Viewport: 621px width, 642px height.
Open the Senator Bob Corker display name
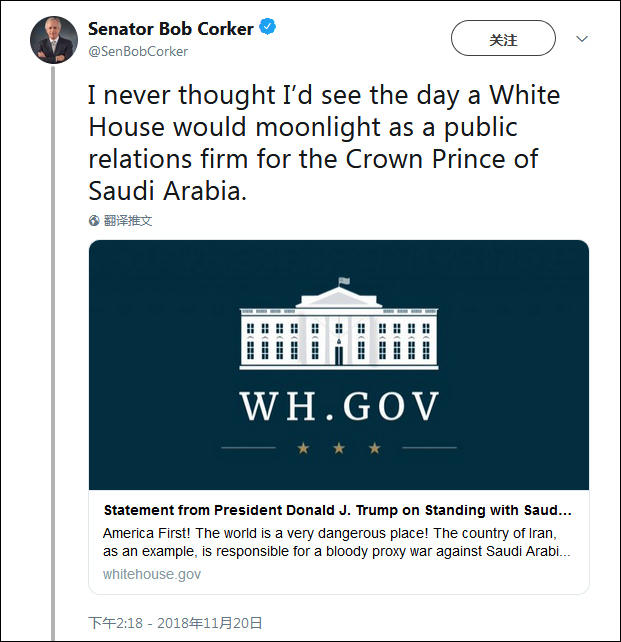point(170,29)
